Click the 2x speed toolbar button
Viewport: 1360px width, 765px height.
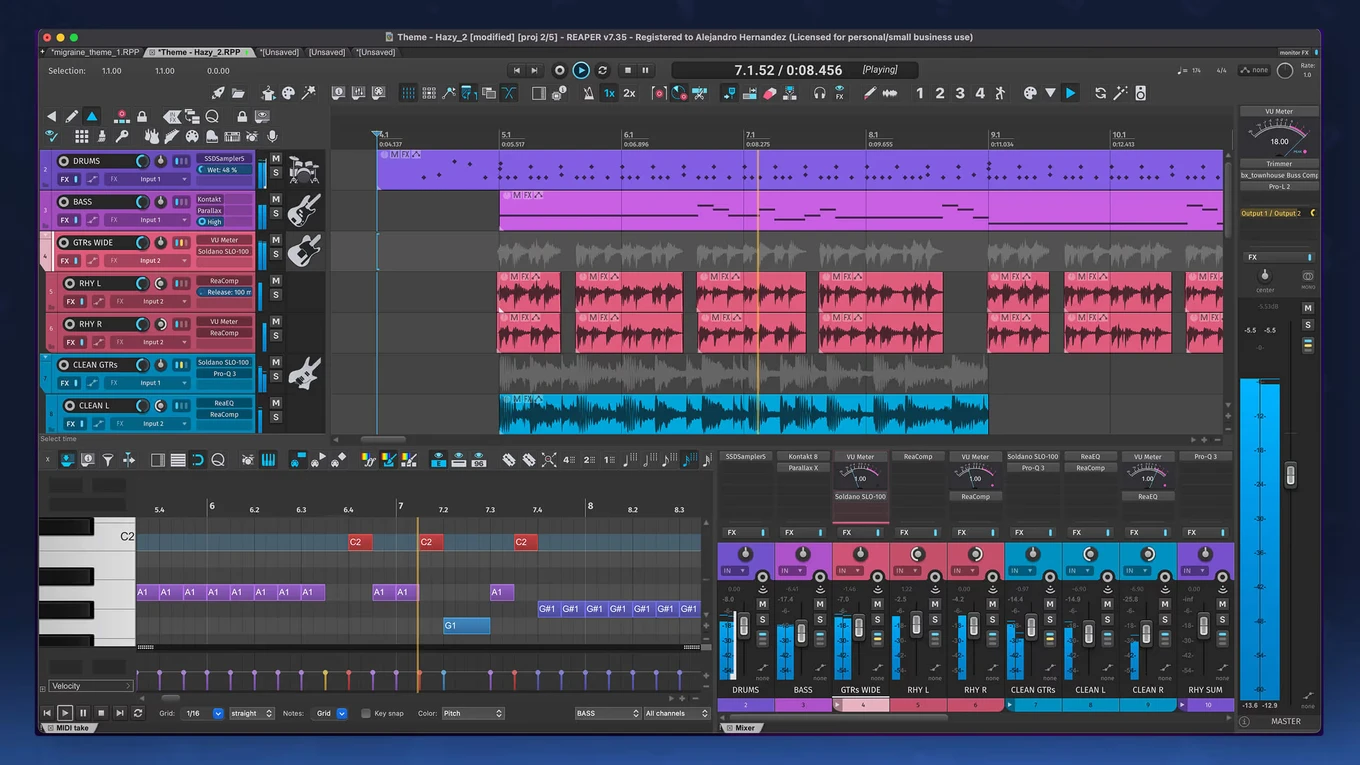click(x=629, y=93)
